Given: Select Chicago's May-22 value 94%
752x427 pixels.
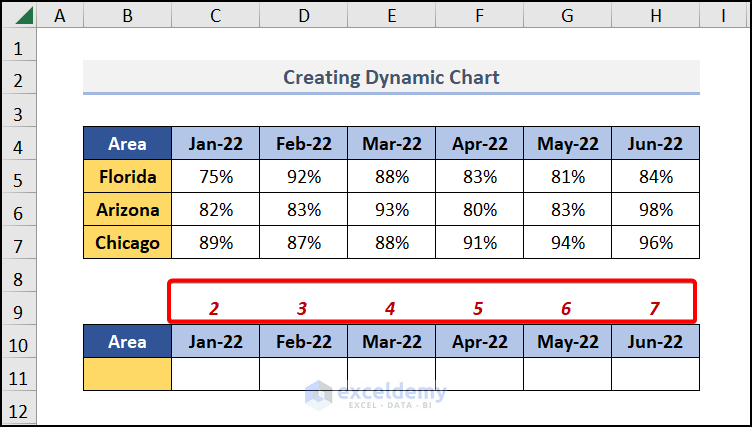Looking at the screenshot, I should 567,242.
